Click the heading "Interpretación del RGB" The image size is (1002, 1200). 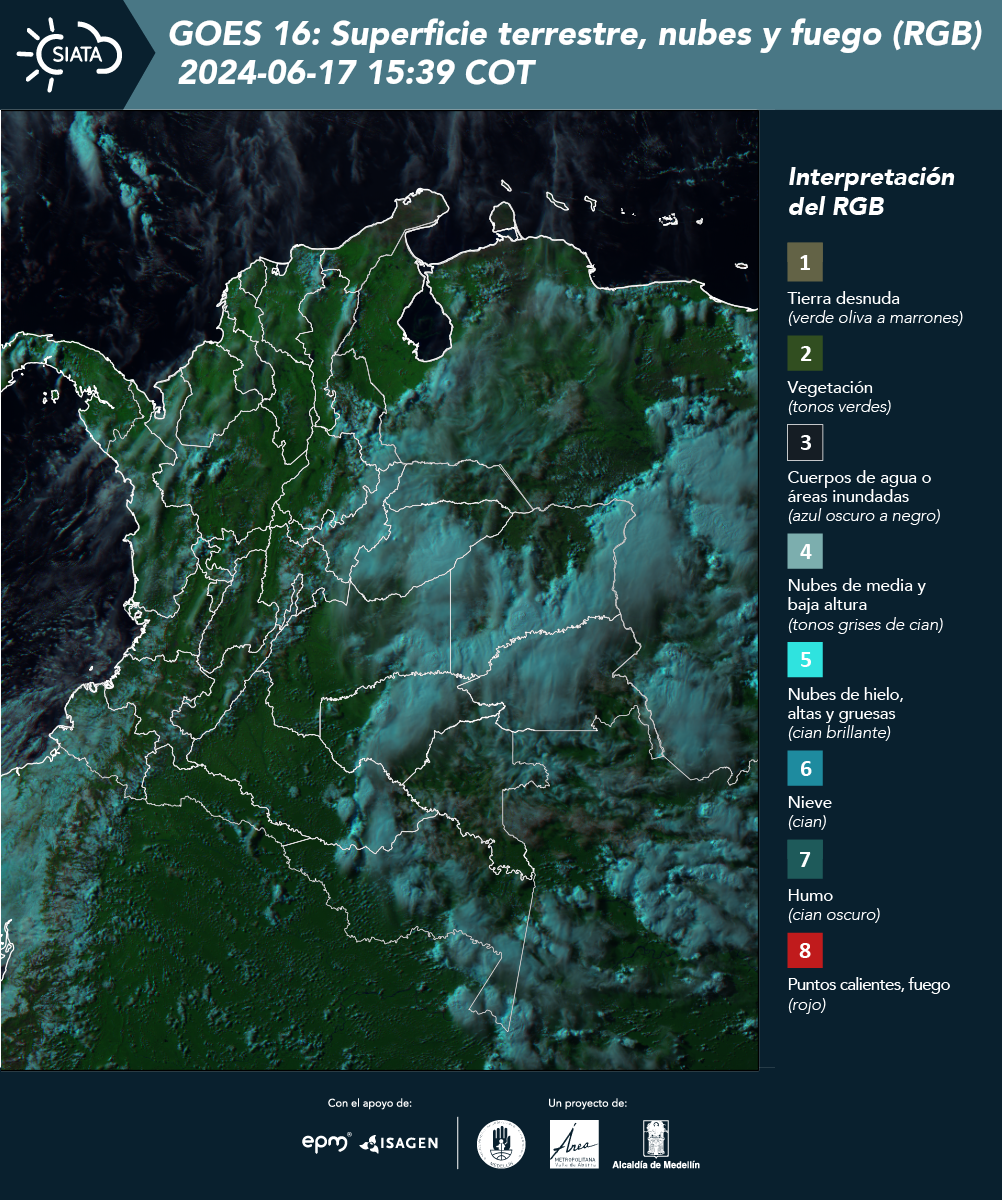(872, 192)
